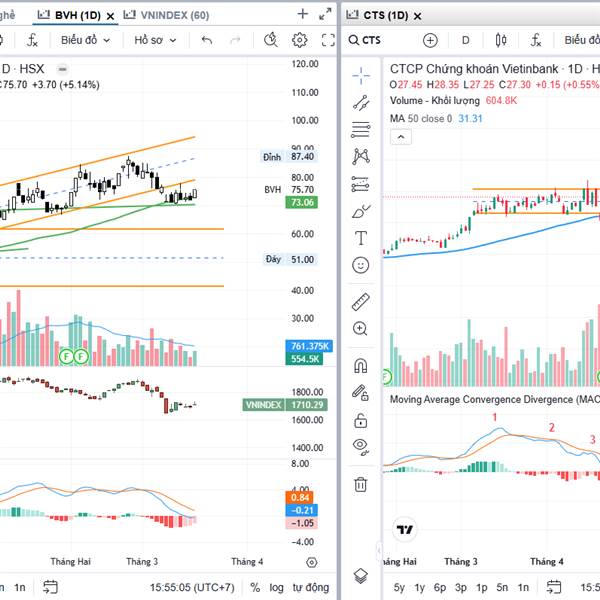Image resolution: width=600 pixels, height=600 pixels.
Task: Open the Biểu đồ dropdown in BVH panel
Action: [85, 40]
